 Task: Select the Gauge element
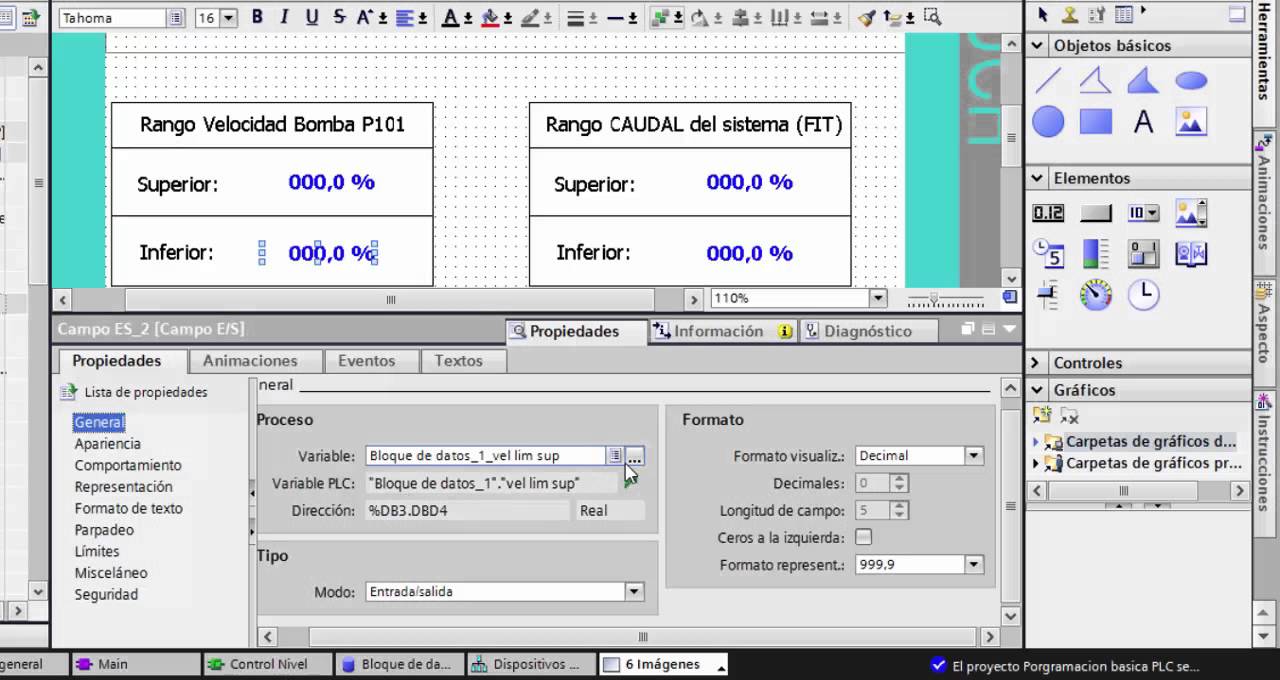click(1096, 295)
